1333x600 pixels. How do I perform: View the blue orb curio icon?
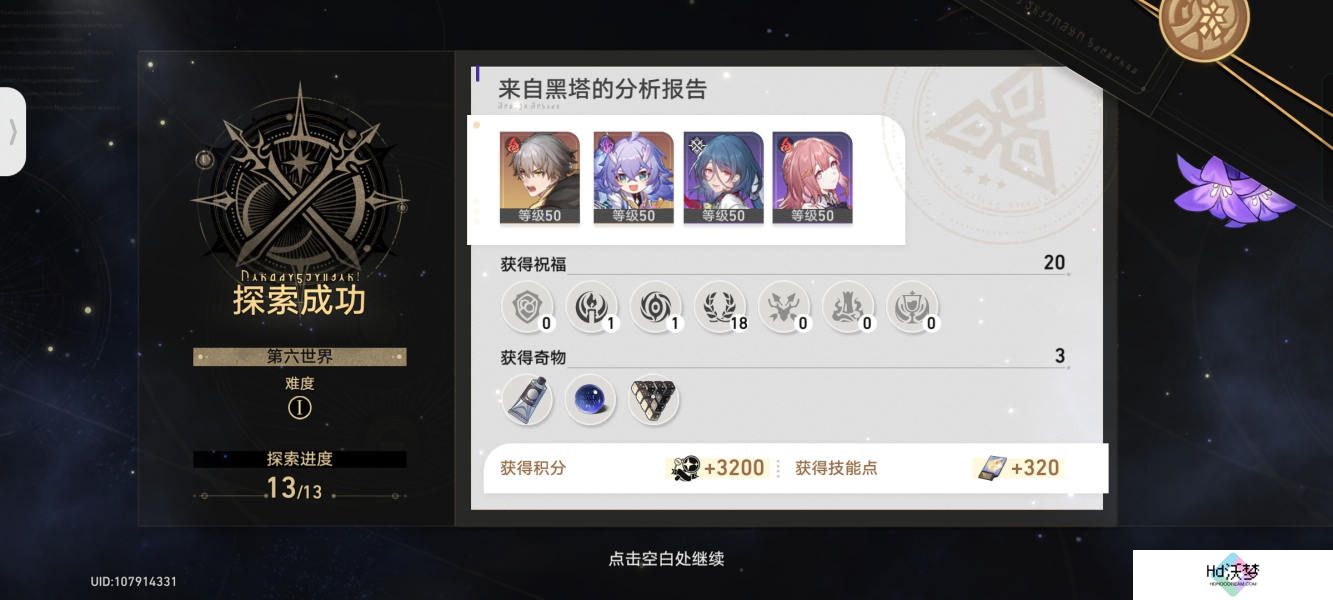click(590, 400)
